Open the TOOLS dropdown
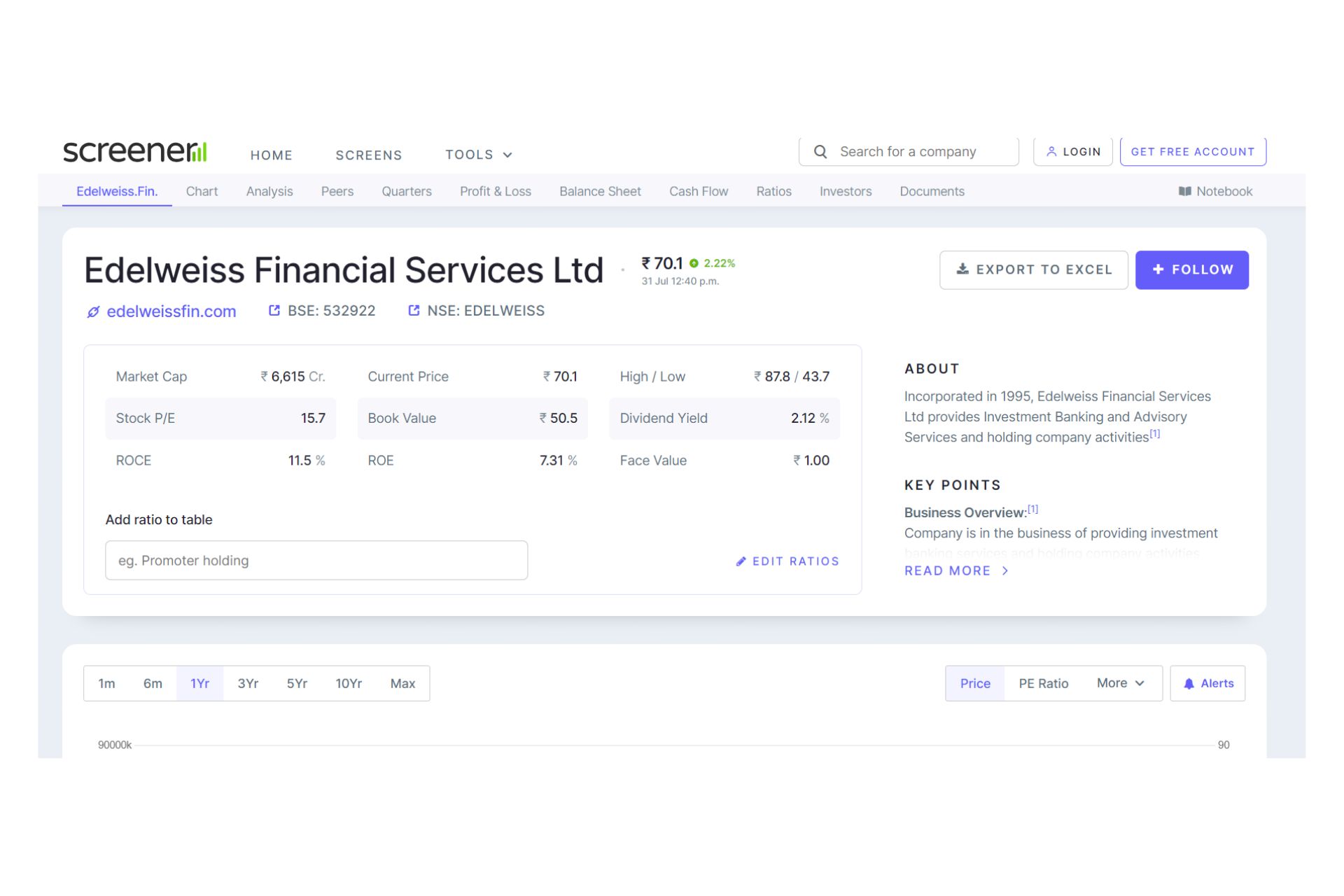The height and width of the screenshot is (896, 1344). point(478,155)
